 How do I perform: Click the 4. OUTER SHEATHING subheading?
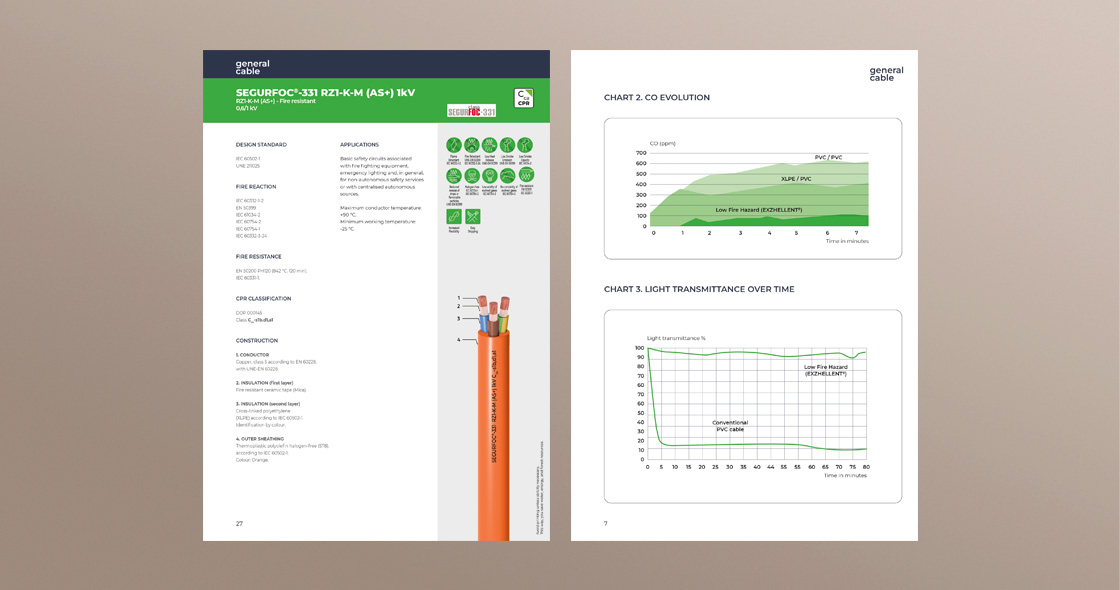(260, 439)
